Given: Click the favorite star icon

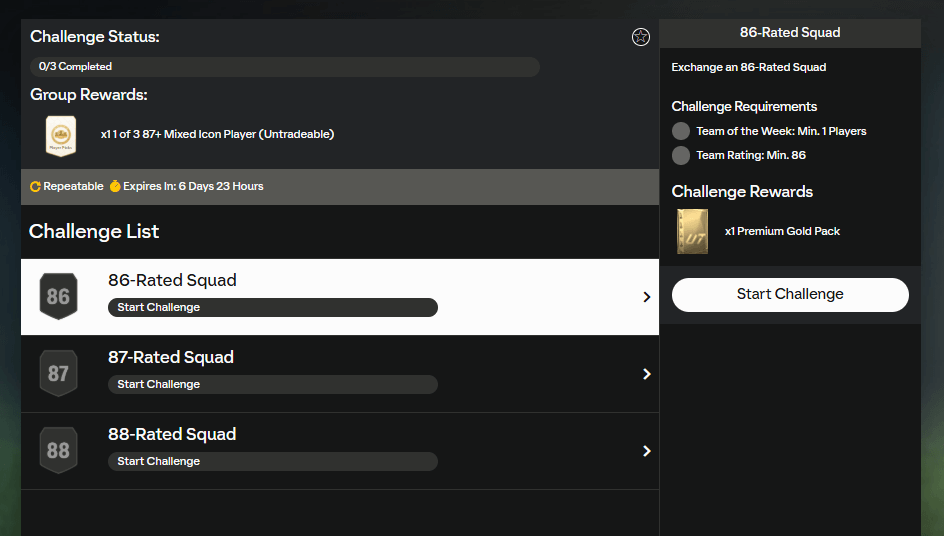Looking at the screenshot, I should (641, 37).
